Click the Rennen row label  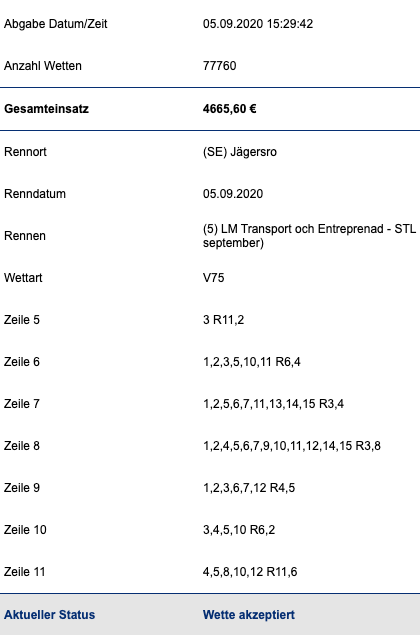(x=25, y=236)
